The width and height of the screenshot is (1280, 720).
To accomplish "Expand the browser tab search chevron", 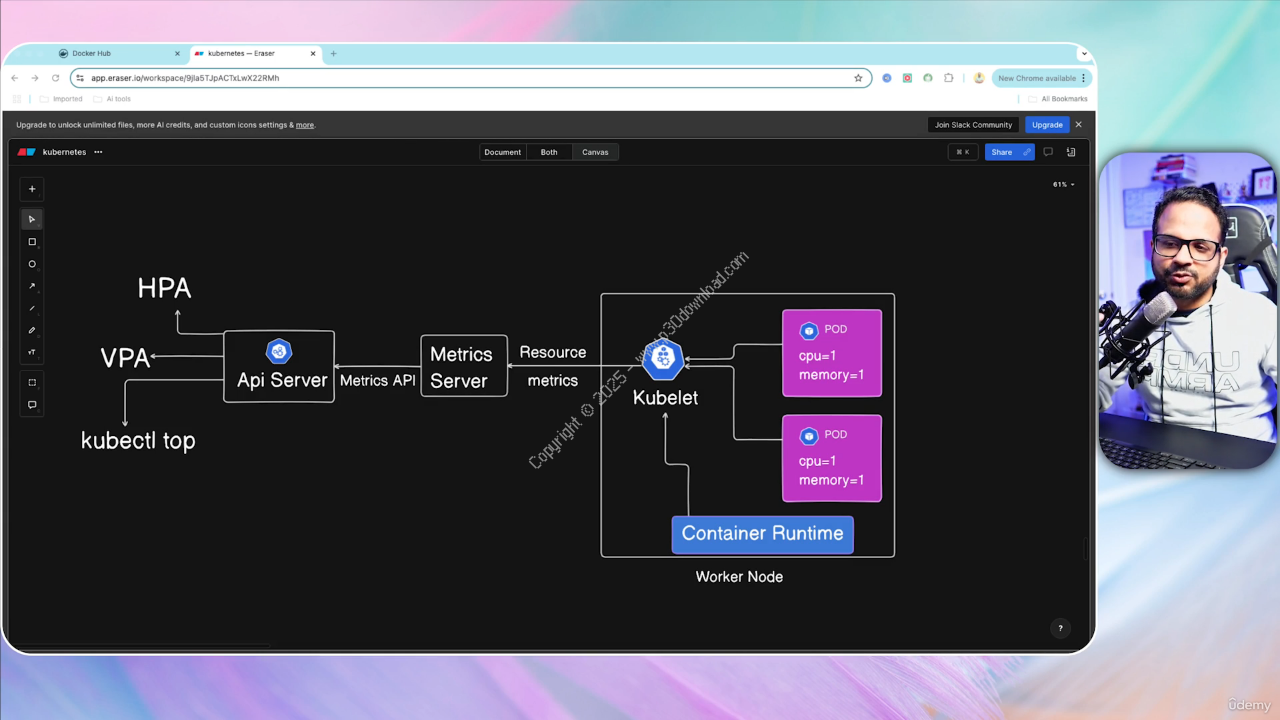I will [1084, 53].
